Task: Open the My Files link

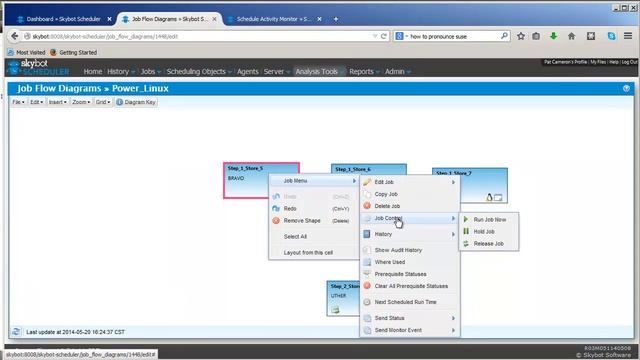Action: pos(598,62)
